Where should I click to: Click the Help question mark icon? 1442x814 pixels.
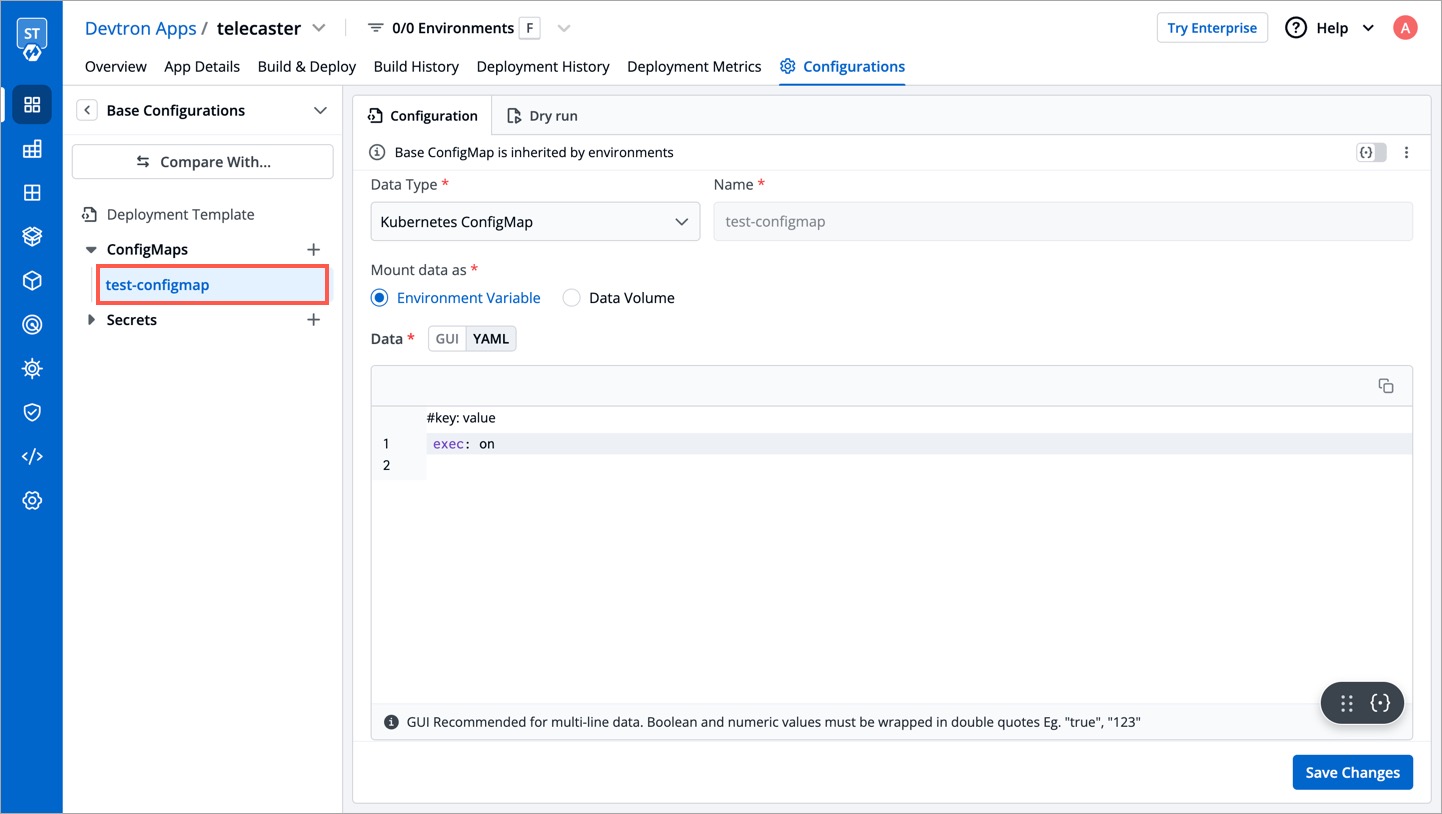pos(1296,28)
